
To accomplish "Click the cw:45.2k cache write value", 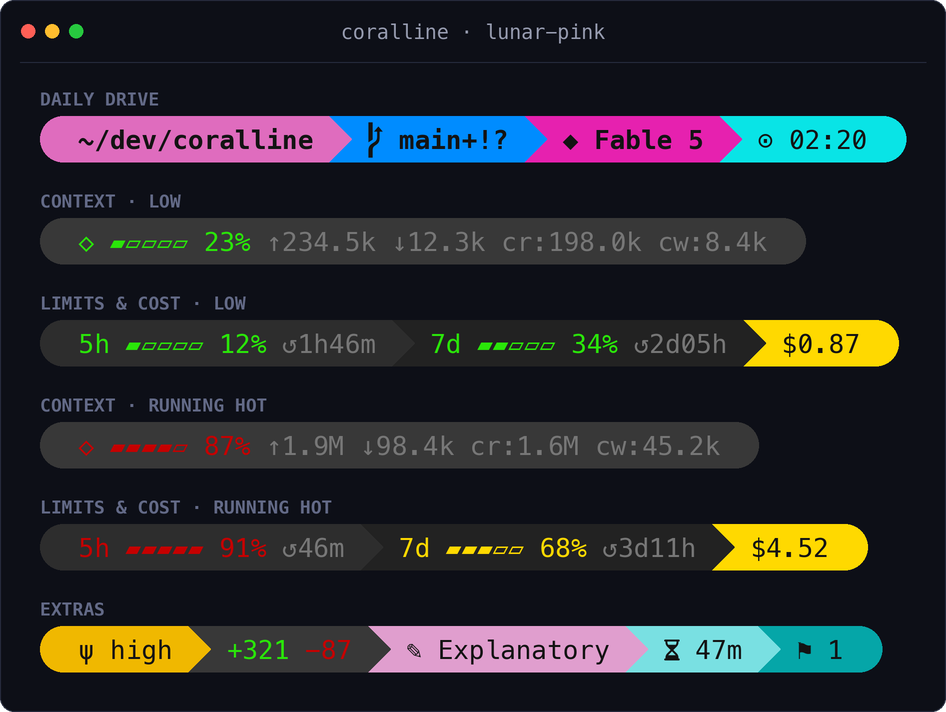I will tap(658, 447).
